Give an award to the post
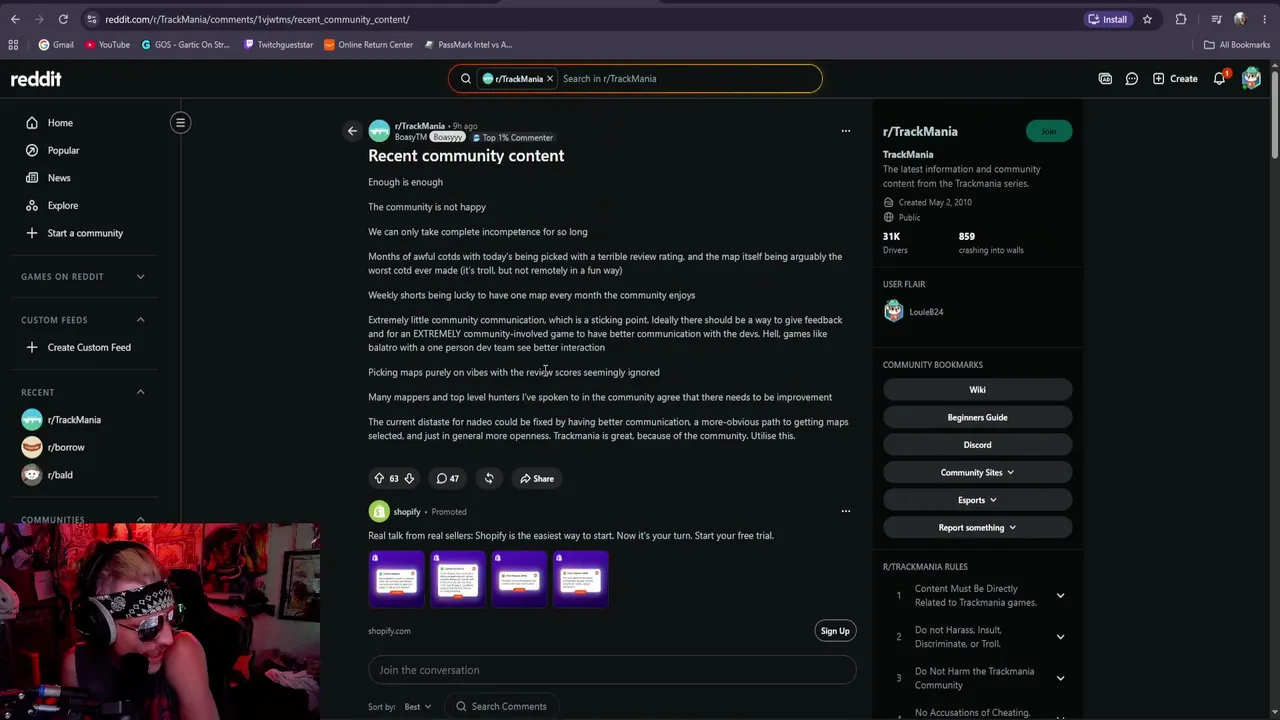1280x720 pixels. click(489, 479)
